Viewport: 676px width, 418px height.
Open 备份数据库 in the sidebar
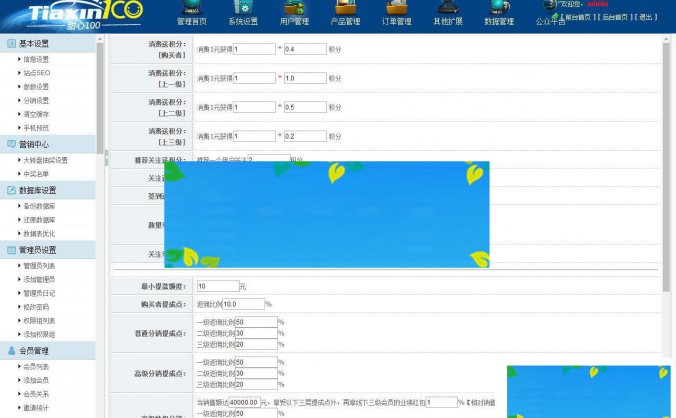coord(39,206)
